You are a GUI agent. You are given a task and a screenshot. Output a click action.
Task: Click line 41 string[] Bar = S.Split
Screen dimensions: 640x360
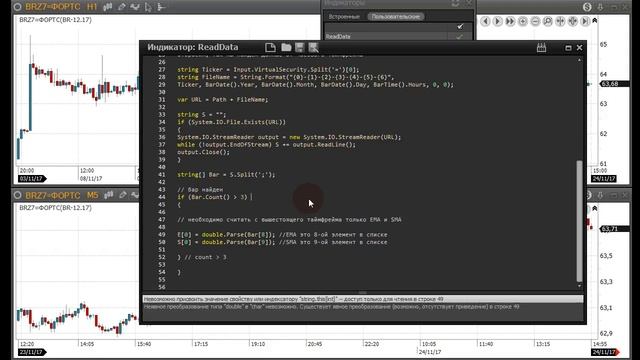[226, 175]
